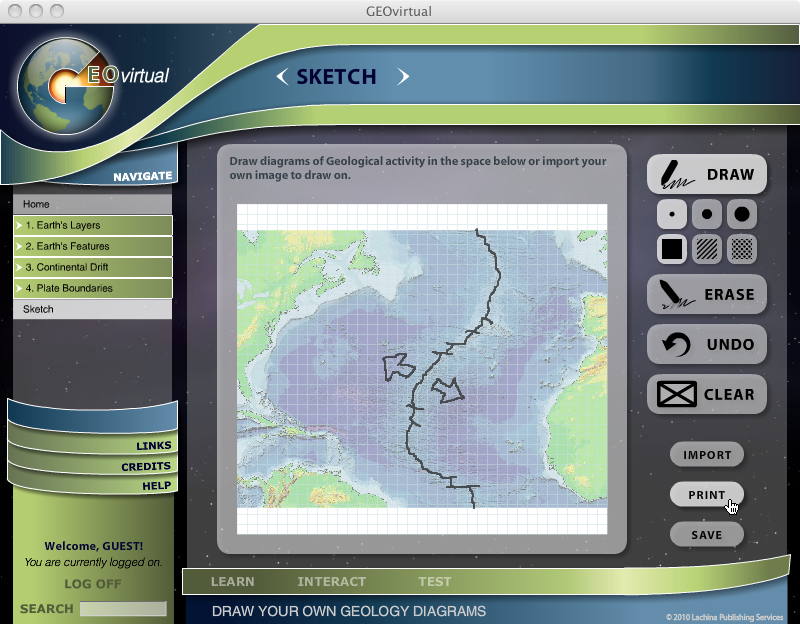This screenshot has width=800, height=624.
Task: Click the map drawing canvas
Action: 422,369
